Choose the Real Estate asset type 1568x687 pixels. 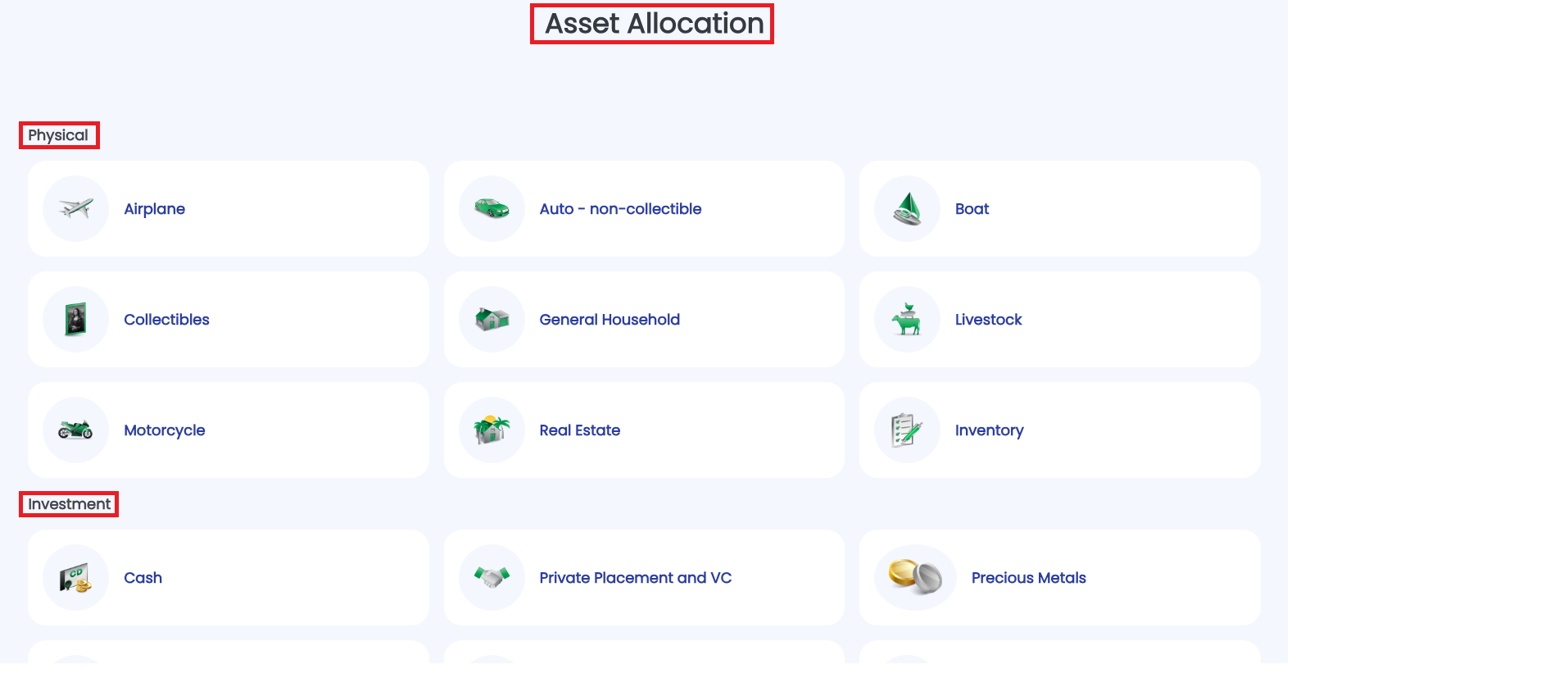coord(579,430)
